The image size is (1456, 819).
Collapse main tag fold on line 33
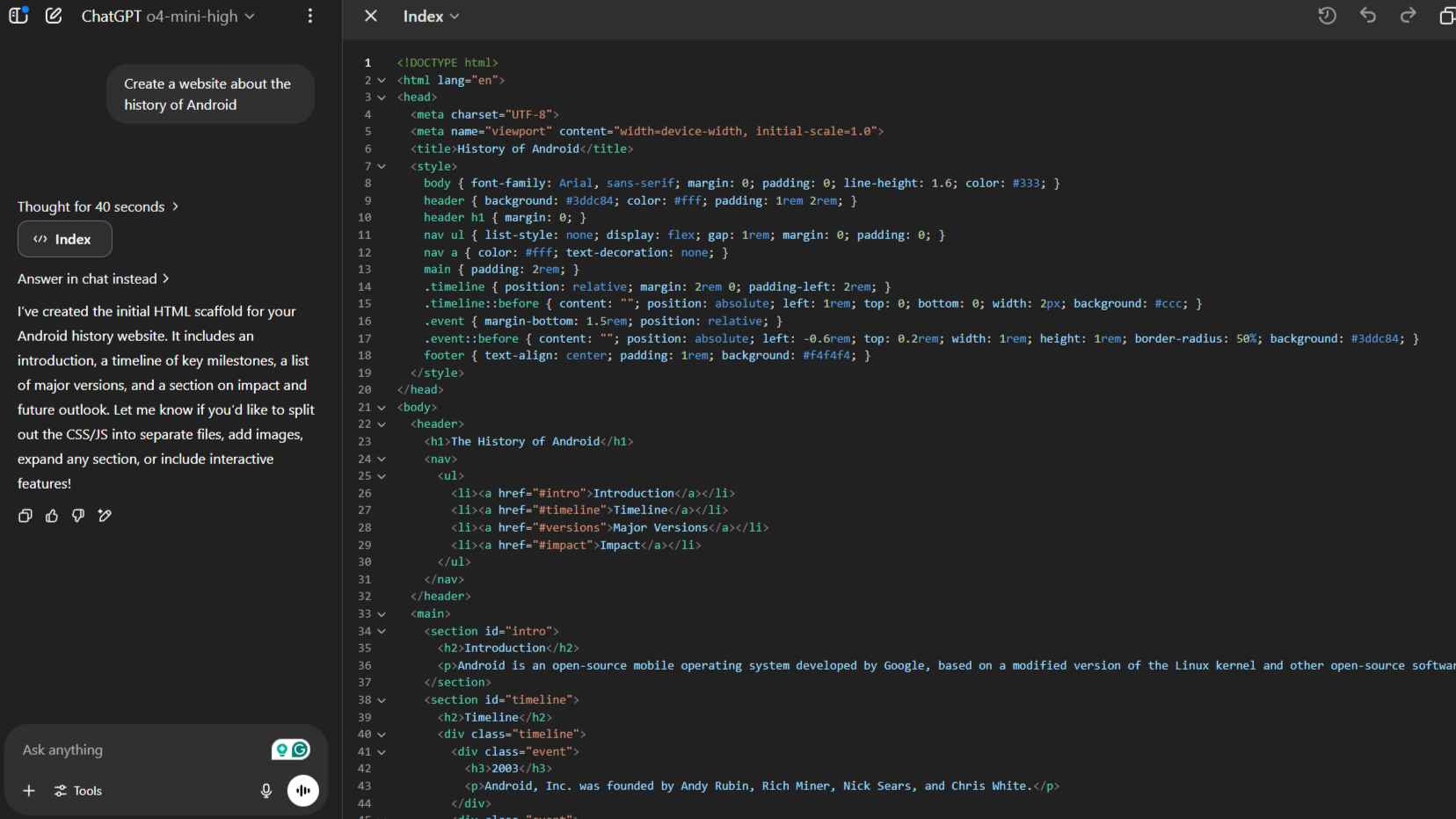click(x=382, y=614)
